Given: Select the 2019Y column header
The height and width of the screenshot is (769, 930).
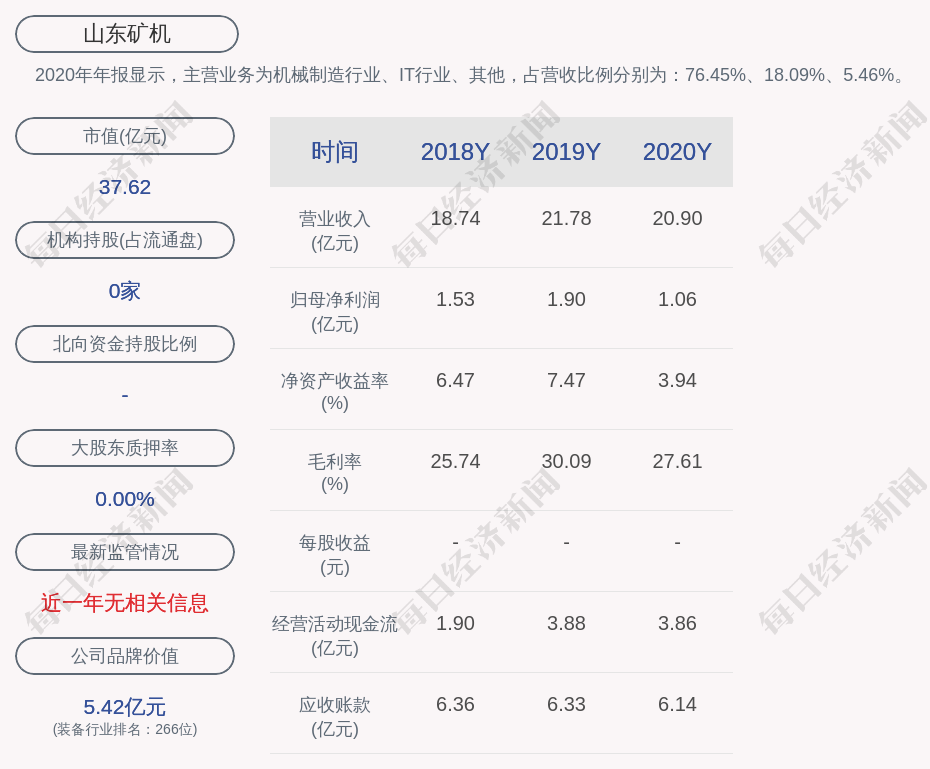Looking at the screenshot, I should pos(566,152).
